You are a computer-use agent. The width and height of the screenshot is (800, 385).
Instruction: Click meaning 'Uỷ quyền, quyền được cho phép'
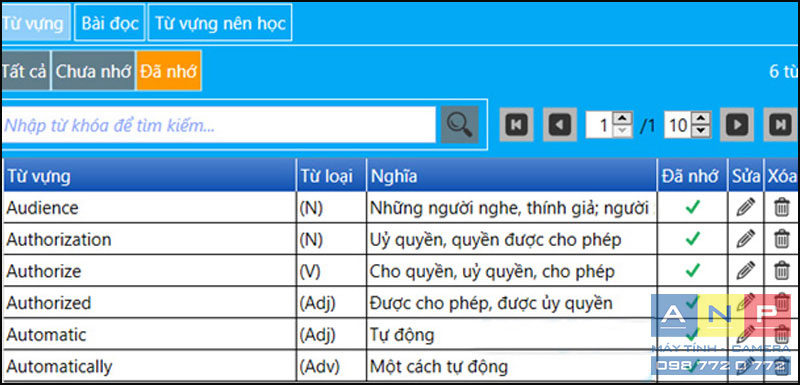tap(496, 240)
